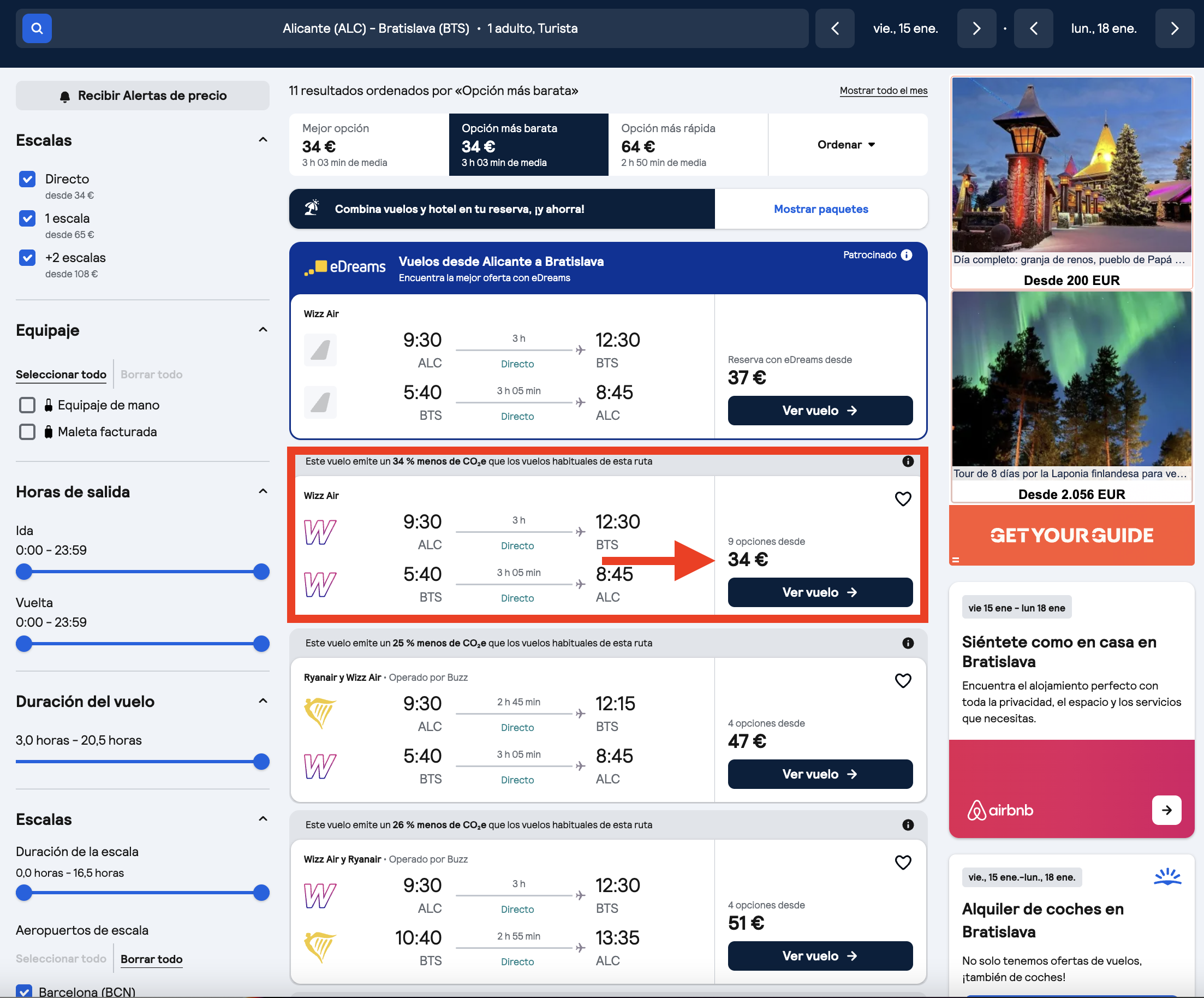Uncheck the Directo stops filter
This screenshot has height=998, width=1204.
pos(27,179)
